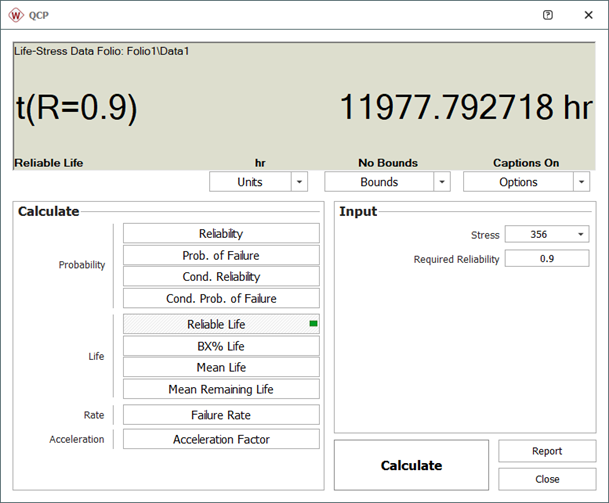Screen dimensions: 609x503
Task: Expand the Bounds dropdown arrow
Action: coord(442,182)
